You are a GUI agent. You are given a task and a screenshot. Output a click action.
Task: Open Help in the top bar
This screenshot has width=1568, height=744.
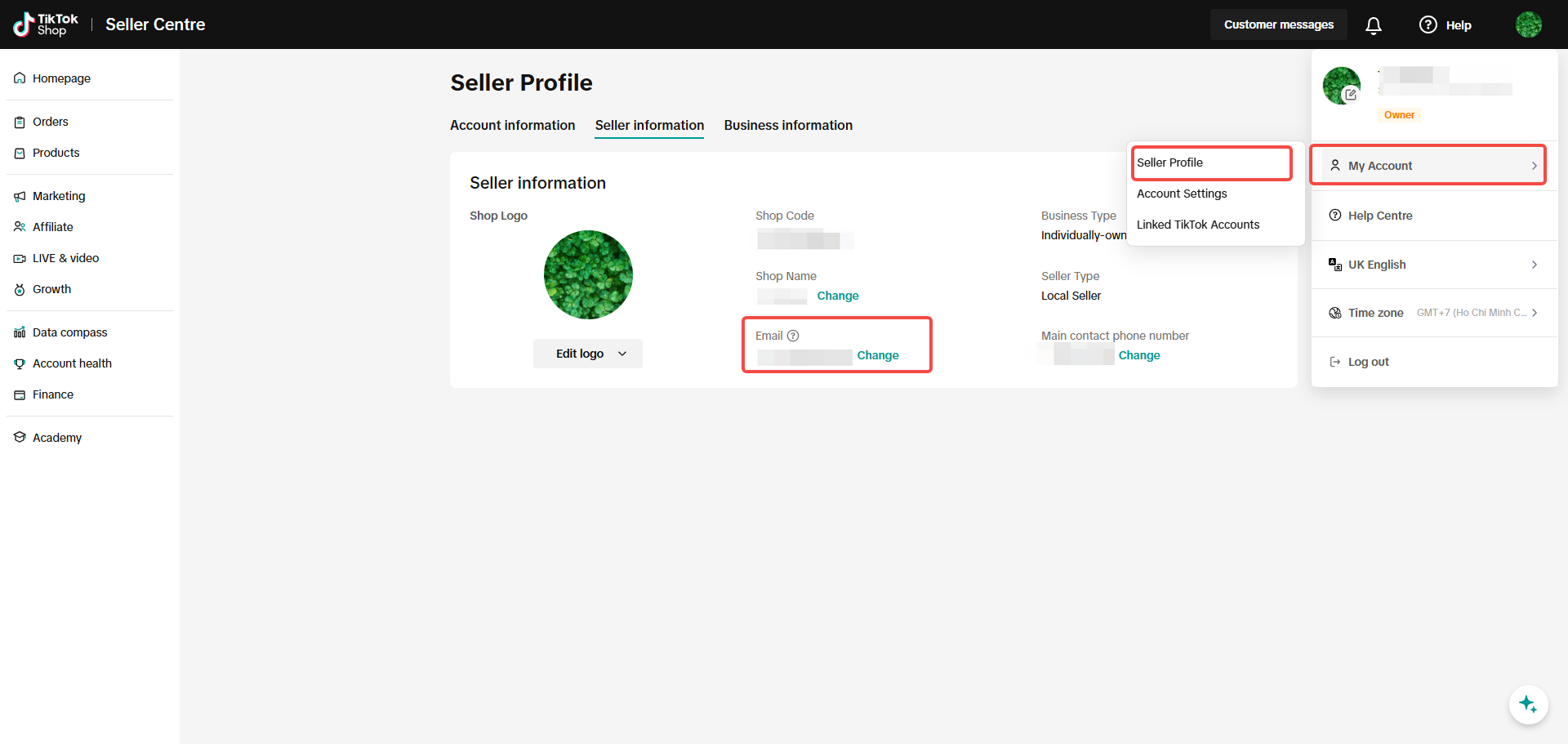(x=1445, y=25)
